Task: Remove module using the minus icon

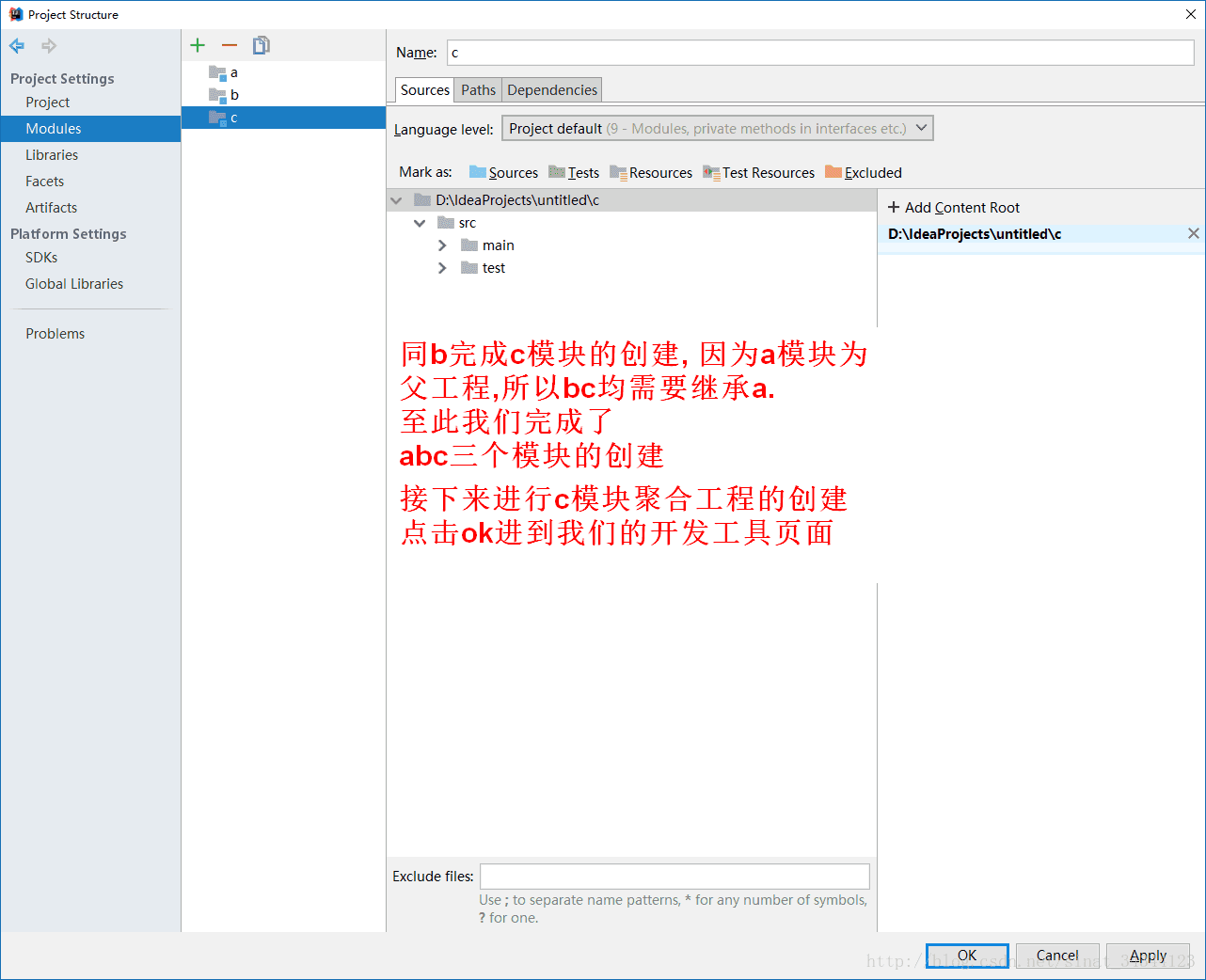Action: tap(229, 44)
